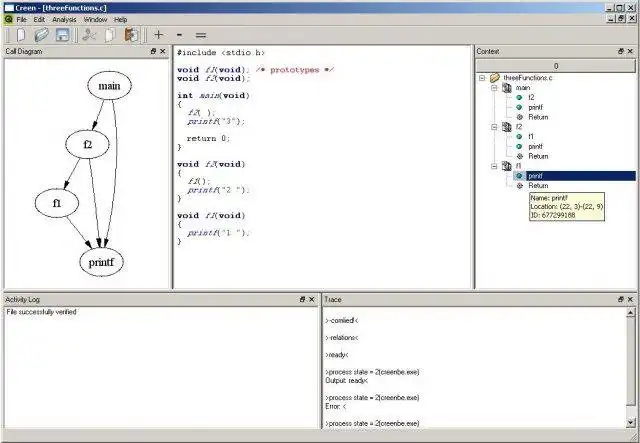Select the printf call under main
This screenshot has width=640, height=443.
point(536,107)
